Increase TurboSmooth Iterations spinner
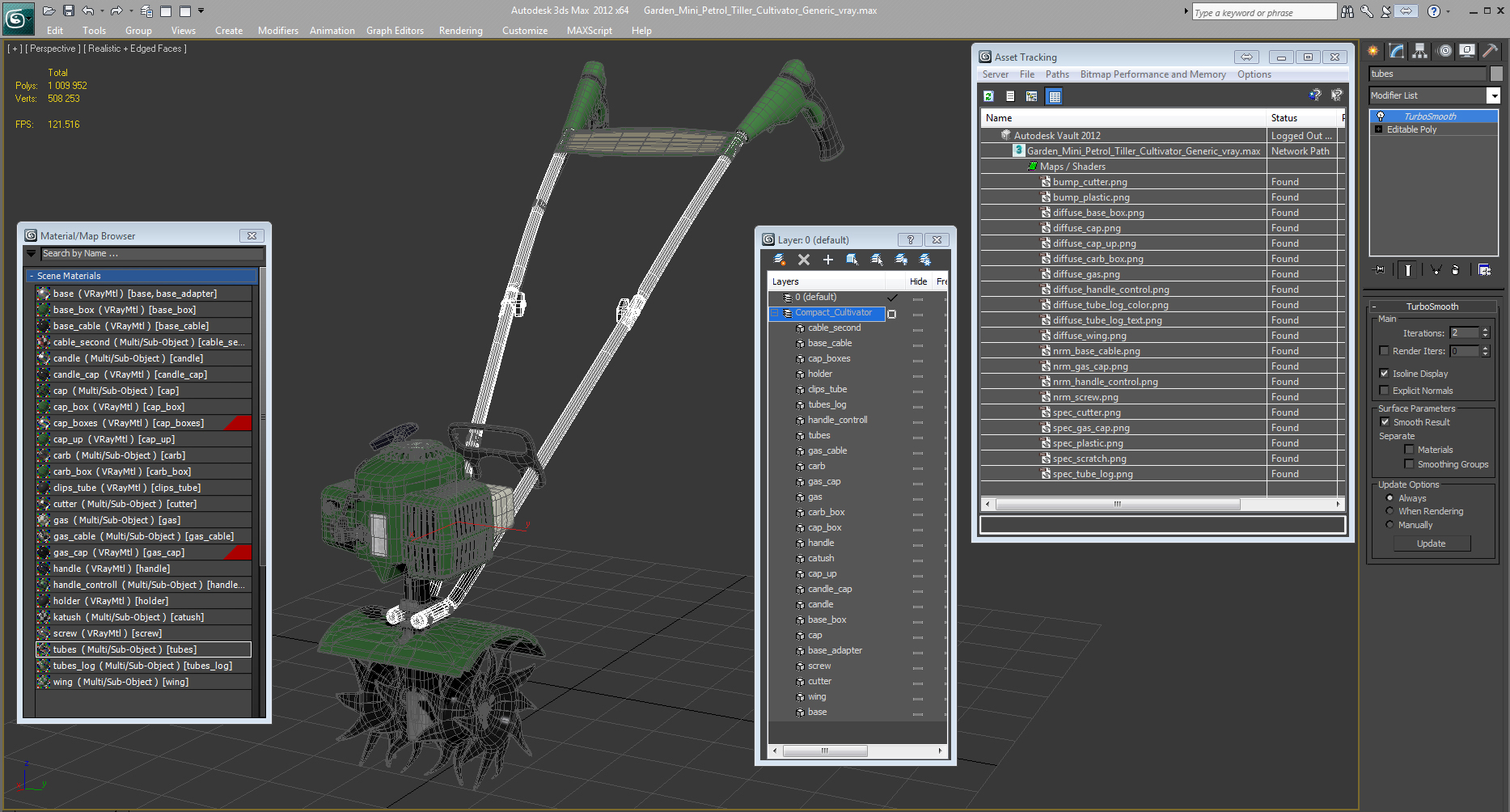1510x812 pixels. (x=1485, y=330)
